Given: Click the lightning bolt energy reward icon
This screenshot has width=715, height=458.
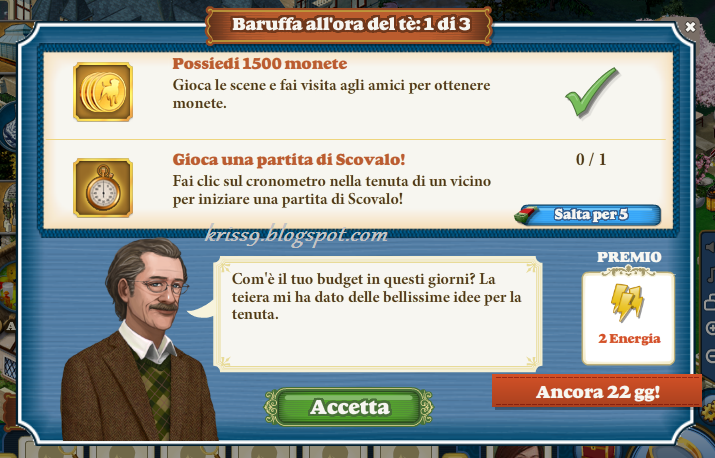Looking at the screenshot, I should [x=628, y=302].
